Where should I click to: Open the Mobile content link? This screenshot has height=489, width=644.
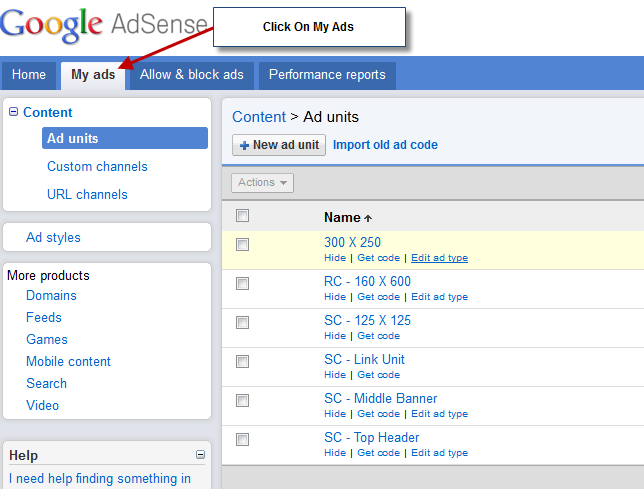pyautogui.click(x=69, y=361)
